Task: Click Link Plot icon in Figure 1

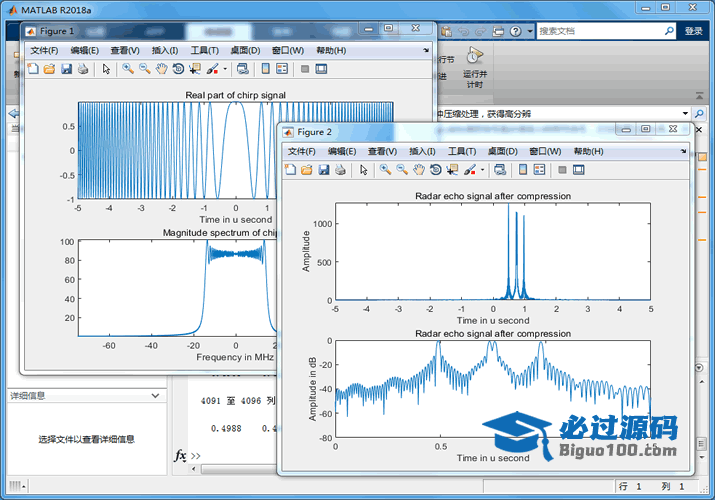Action: tap(243, 69)
